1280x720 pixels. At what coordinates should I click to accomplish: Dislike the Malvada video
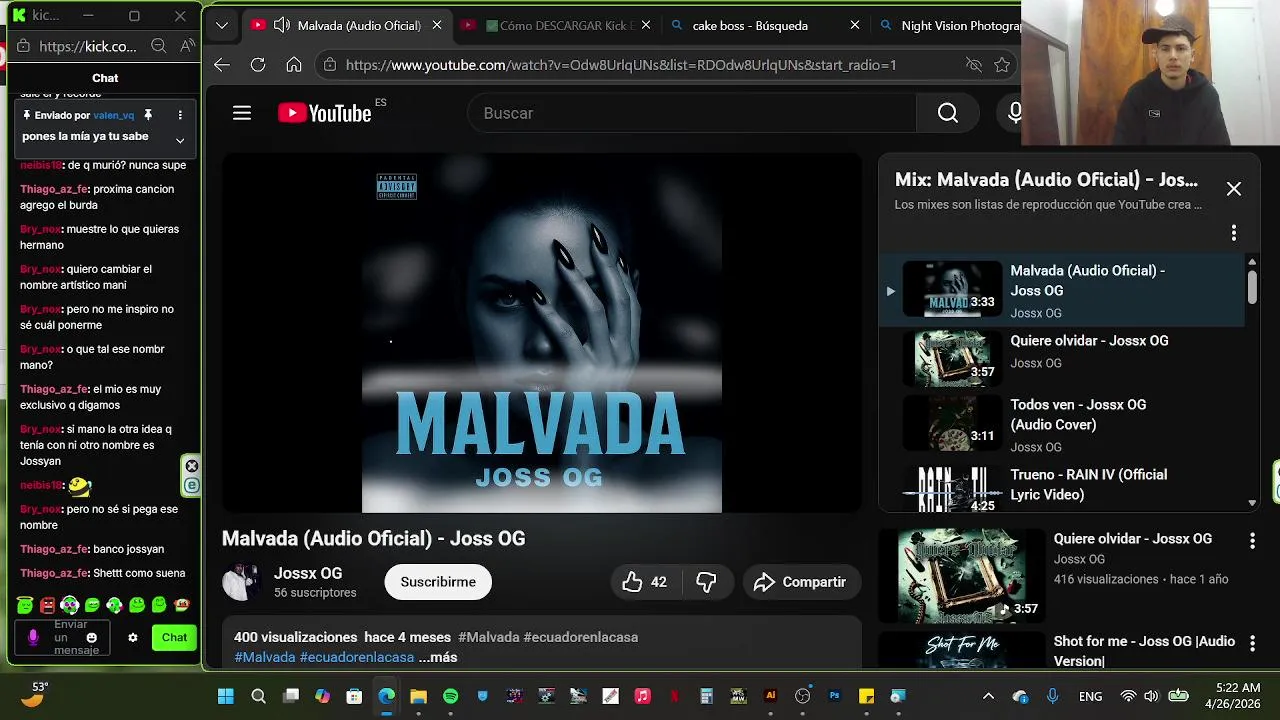[x=706, y=582]
